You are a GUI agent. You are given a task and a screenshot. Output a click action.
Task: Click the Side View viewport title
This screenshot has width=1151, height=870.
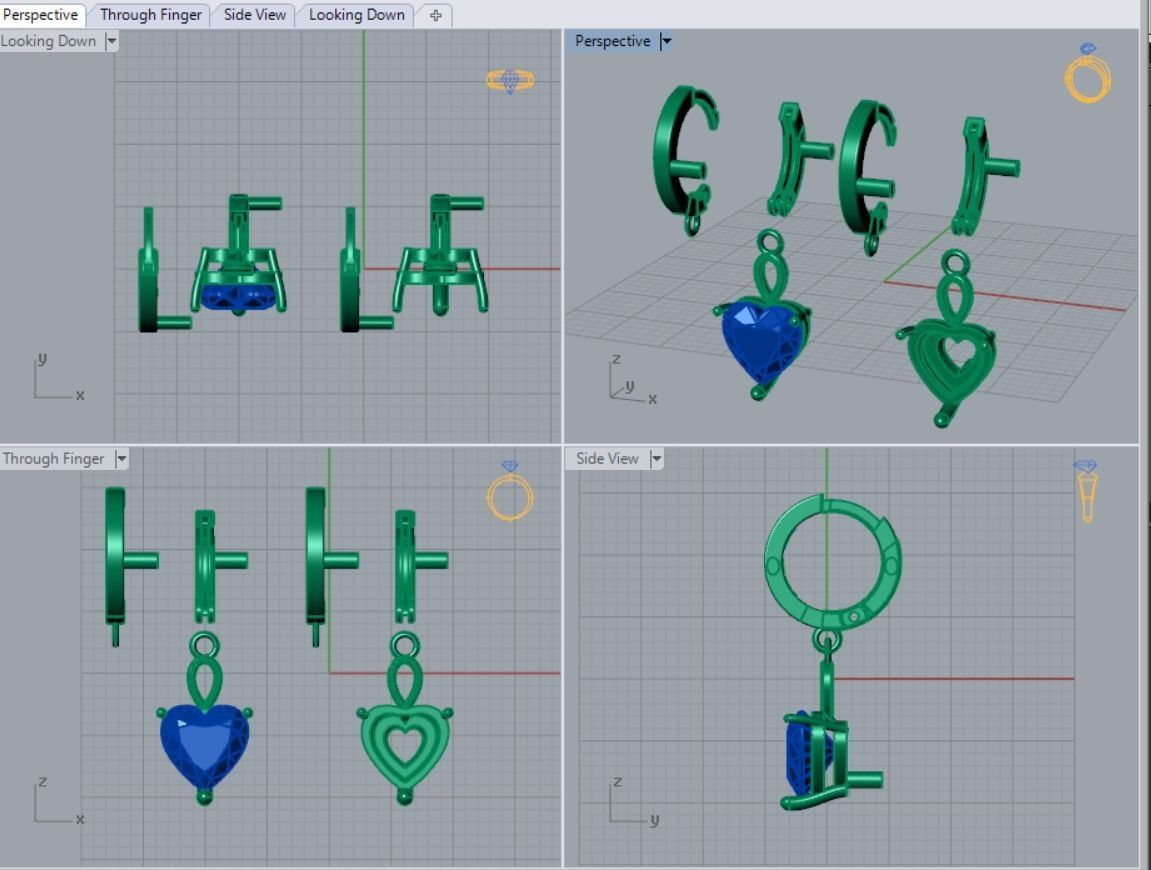point(607,459)
